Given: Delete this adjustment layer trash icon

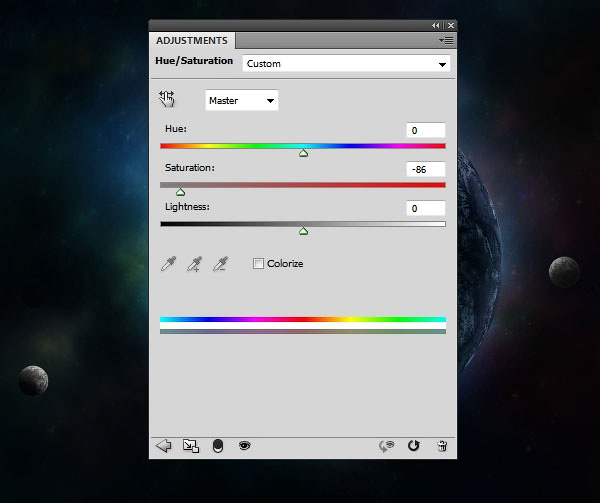Looking at the screenshot, I should point(442,446).
